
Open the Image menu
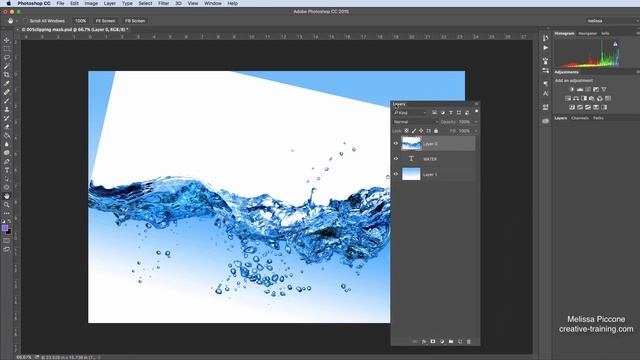91,3
